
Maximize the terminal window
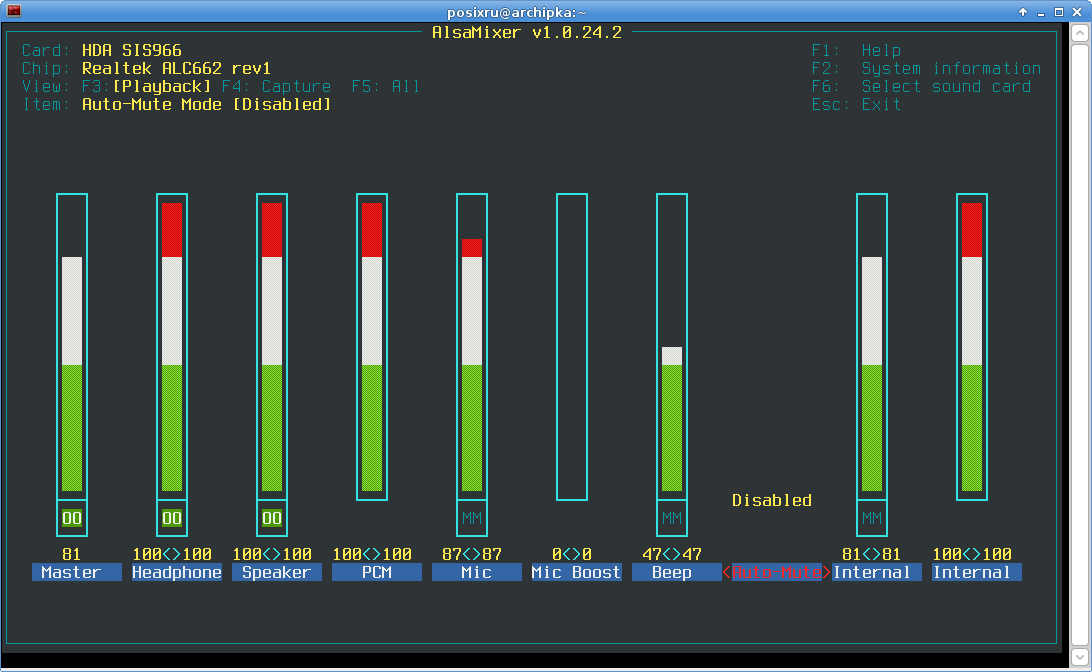[1059, 12]
